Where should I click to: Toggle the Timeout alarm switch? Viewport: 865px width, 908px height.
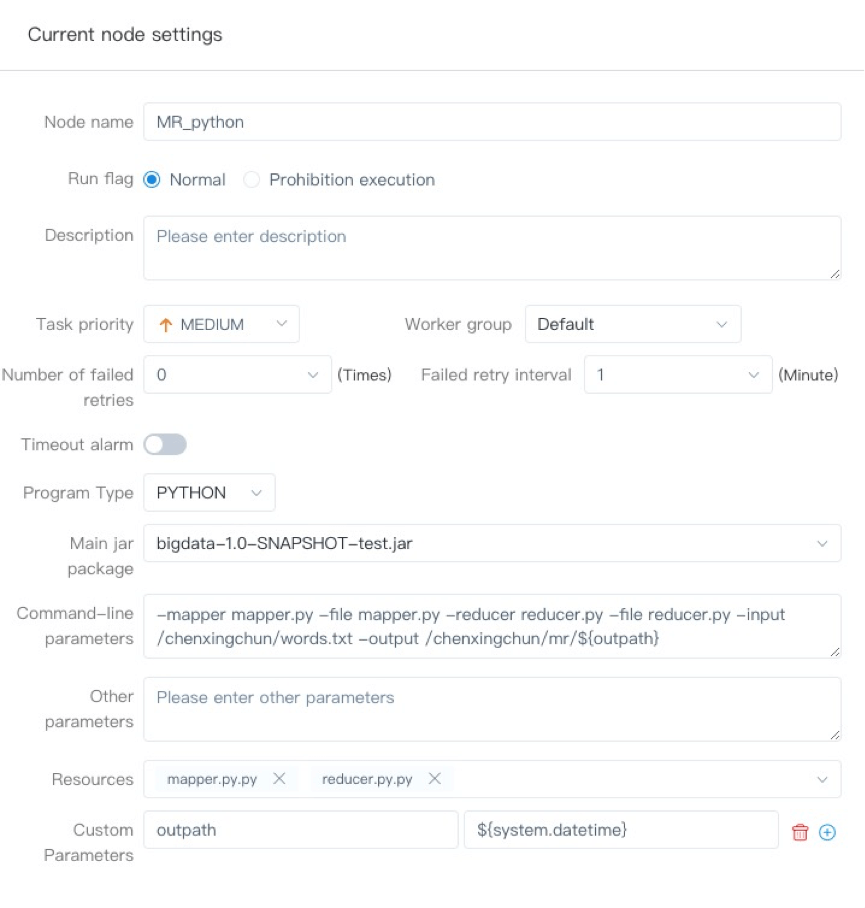pyautogui.click(x=165, y=444)
